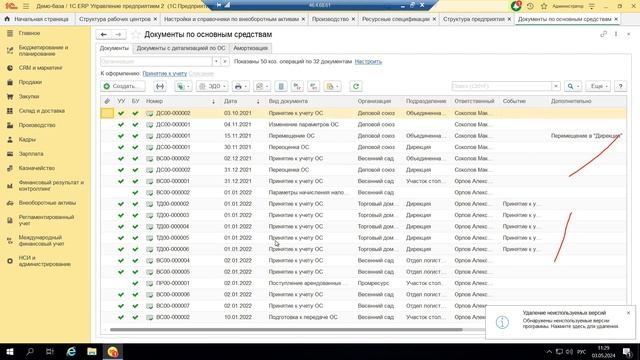Open НСИ и администрирование section
This screenshot has height=360, width=640.
44,261
